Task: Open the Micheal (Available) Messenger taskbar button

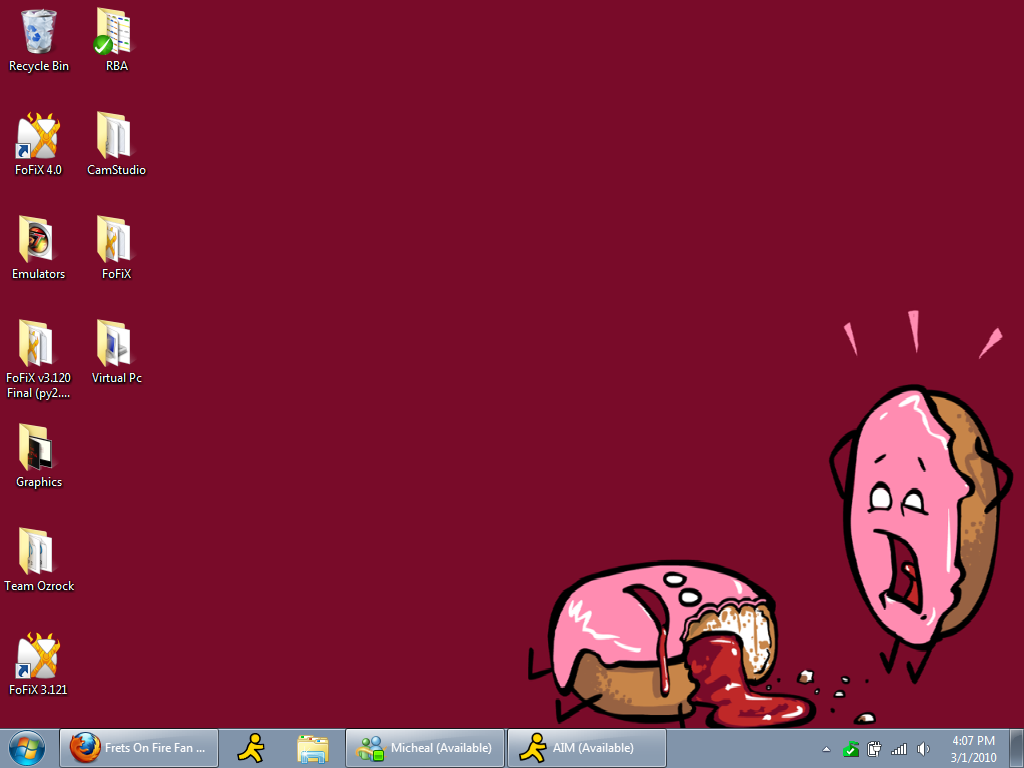Action: (x=425, y=748)
